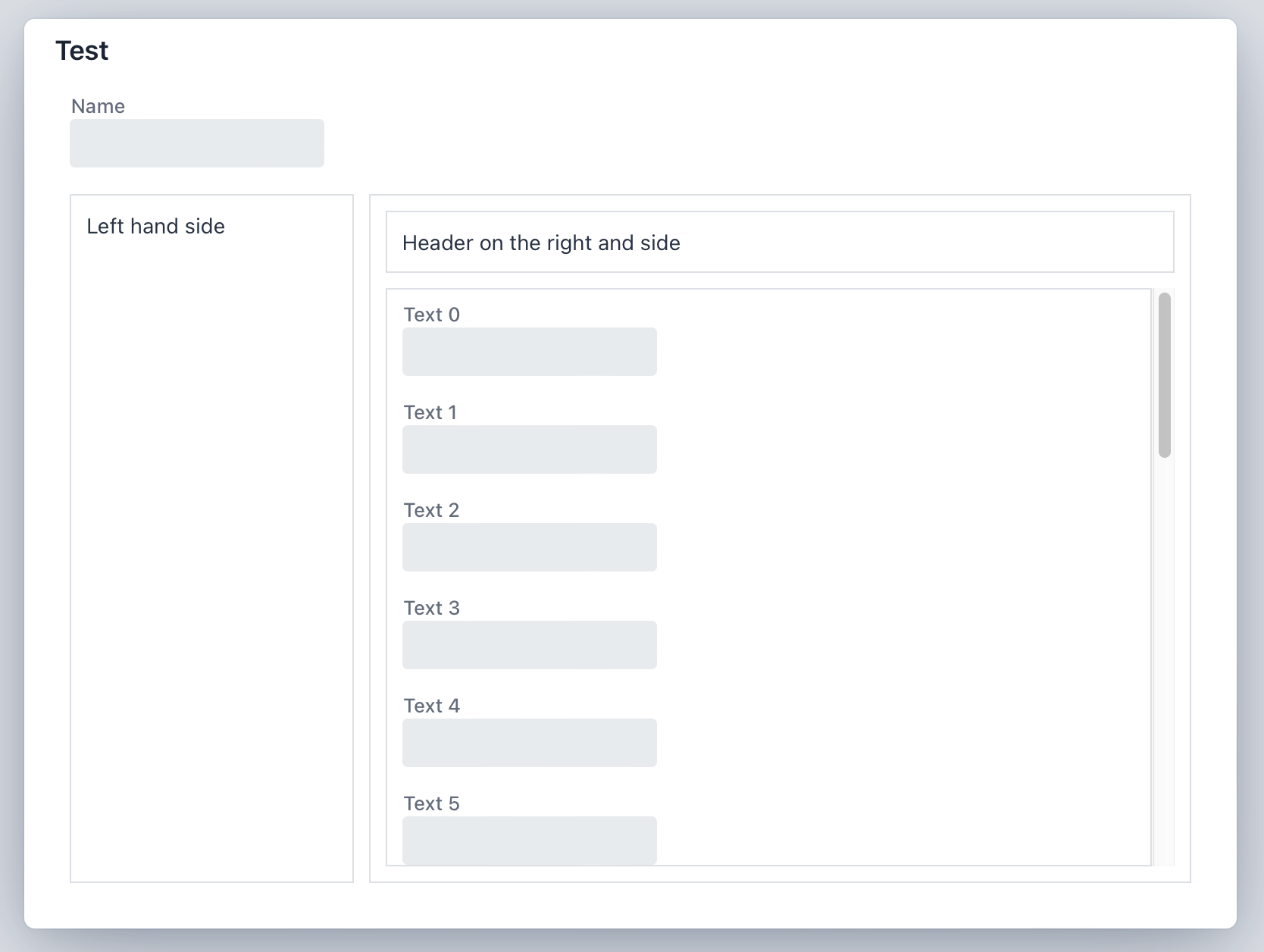The height and width of the screenshot is (952, 1264).
Task: Focus the Text 0 input field
Action: tap(529, 352)
